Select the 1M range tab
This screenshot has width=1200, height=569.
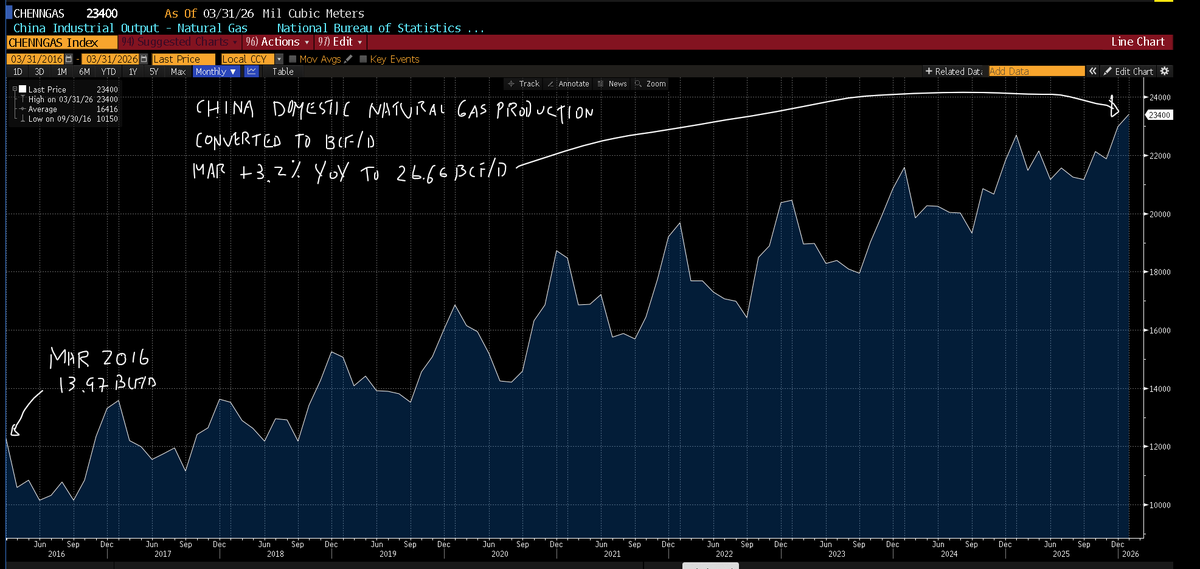(62, 72)
